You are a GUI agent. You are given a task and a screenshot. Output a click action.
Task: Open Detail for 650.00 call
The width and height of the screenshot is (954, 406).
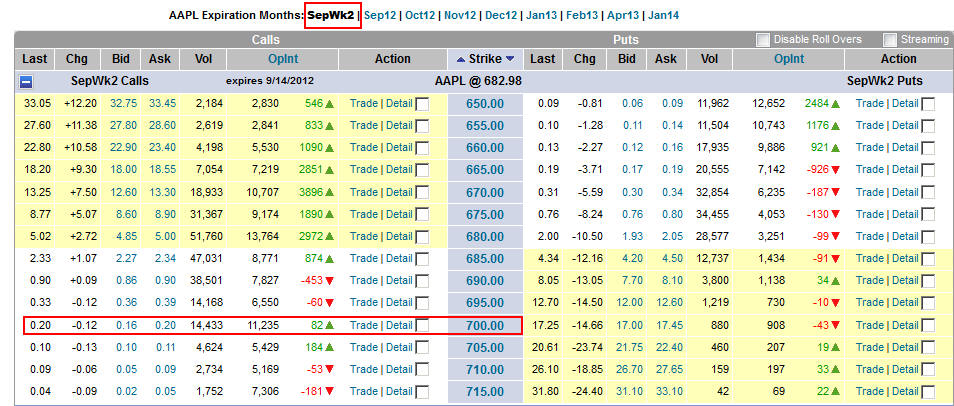(x=399, y=103)
